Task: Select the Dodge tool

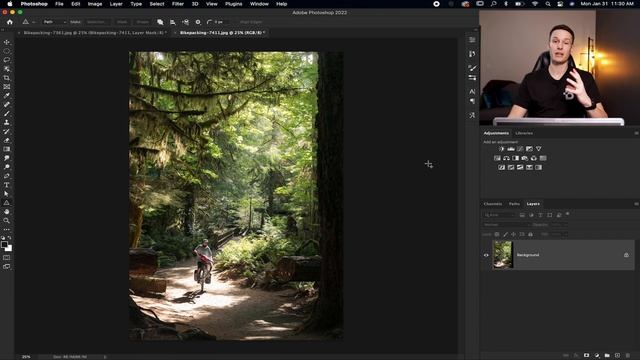Action: pyautogui.click(x=7, y=167)
